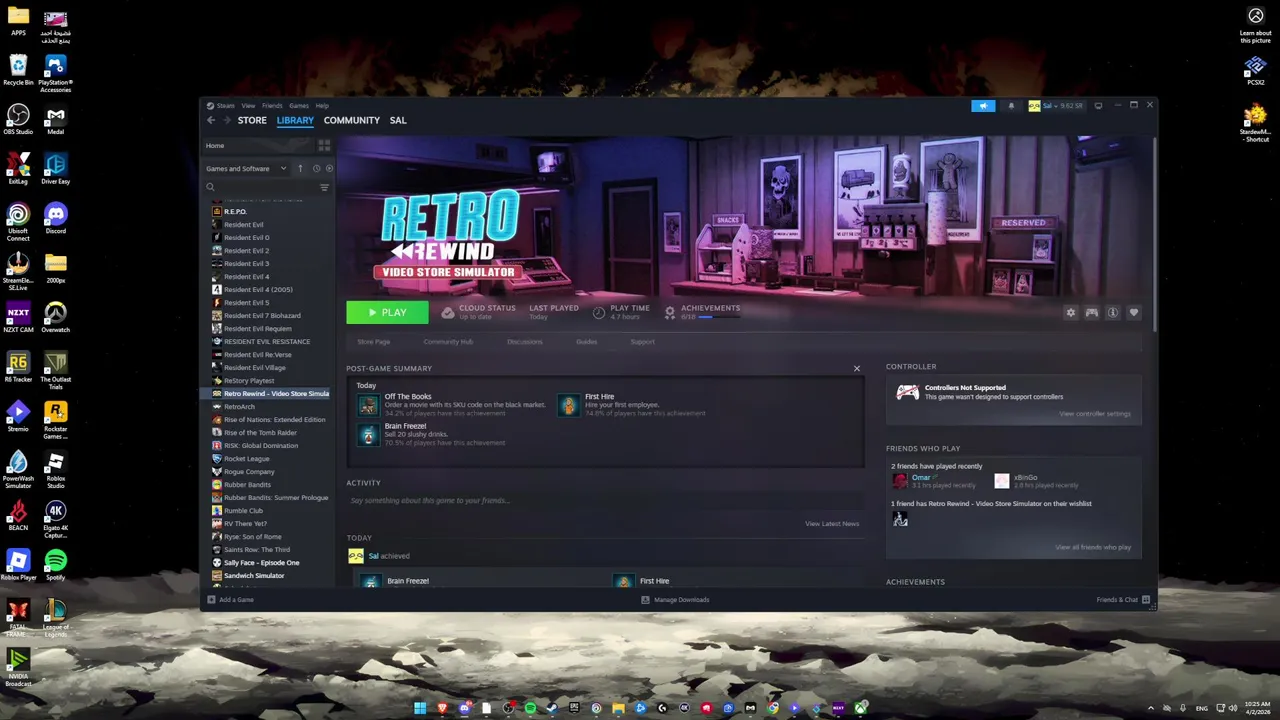Viewport: 1280px width, 720px height.
Task: Open the Community Hub link
Action: point(448,342)
